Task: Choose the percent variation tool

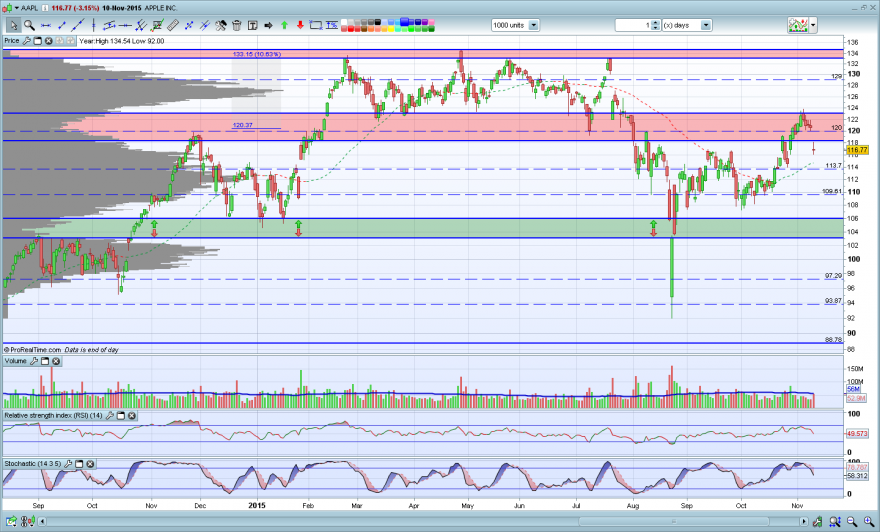Action: point(332,25)
